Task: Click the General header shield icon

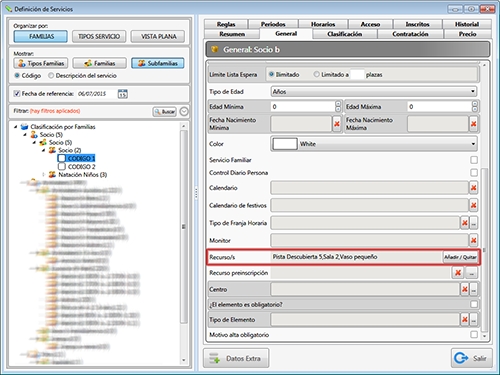Action: tap(215, 49)
